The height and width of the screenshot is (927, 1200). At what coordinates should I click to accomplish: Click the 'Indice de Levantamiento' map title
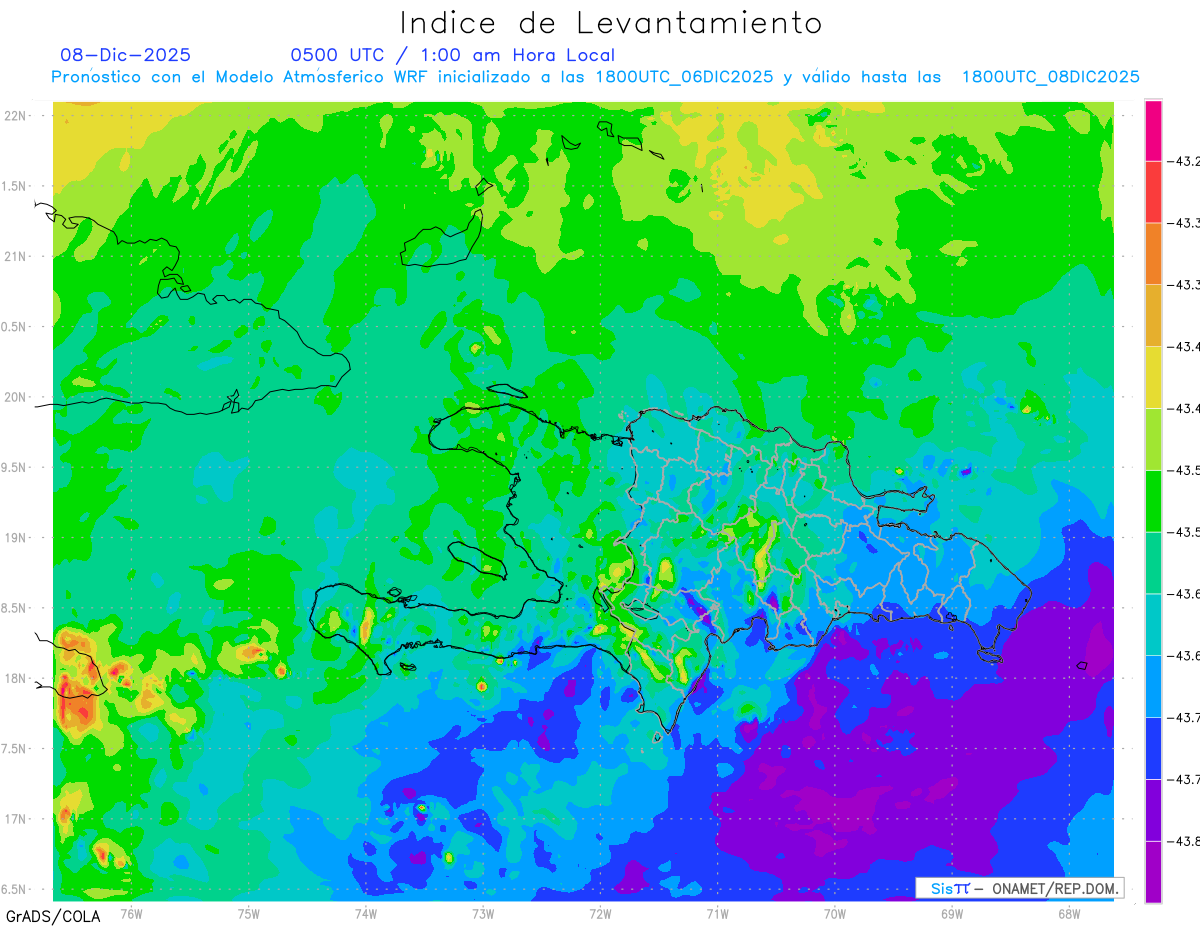coord(611,23)
